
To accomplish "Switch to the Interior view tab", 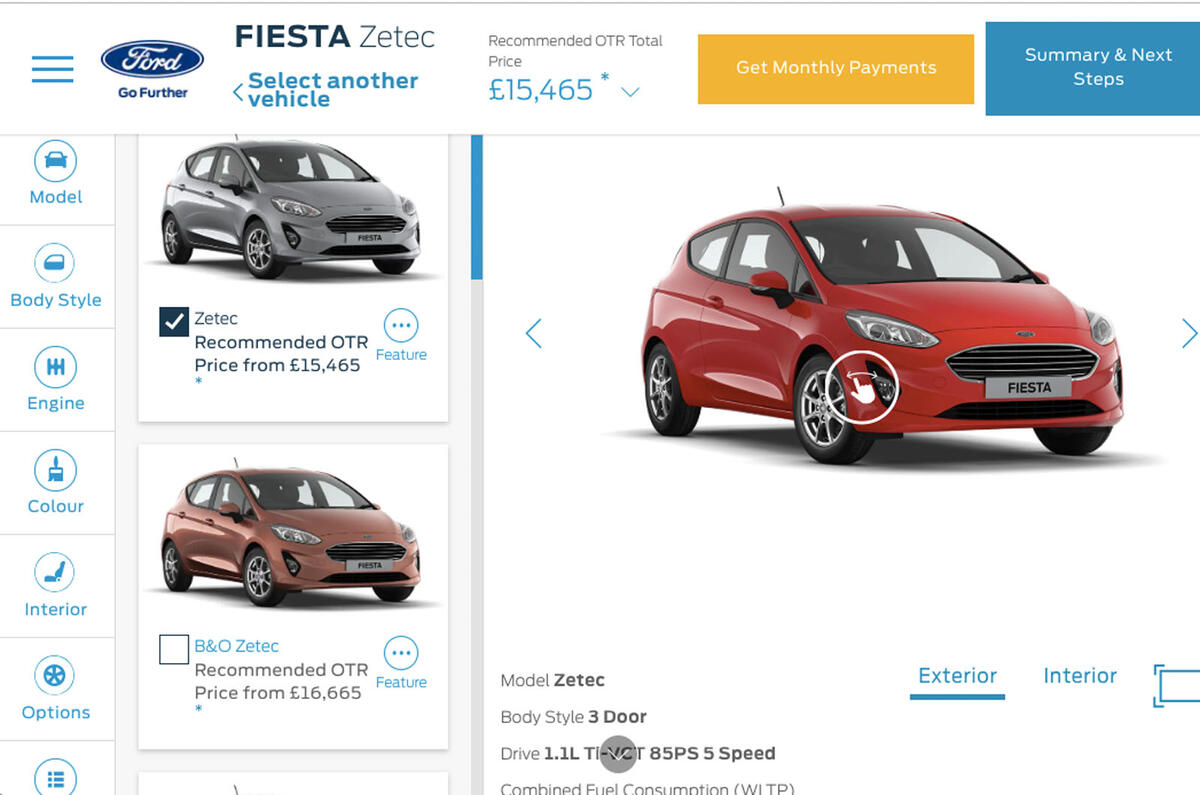I will pyautogui.click(x=1079, y=675).
